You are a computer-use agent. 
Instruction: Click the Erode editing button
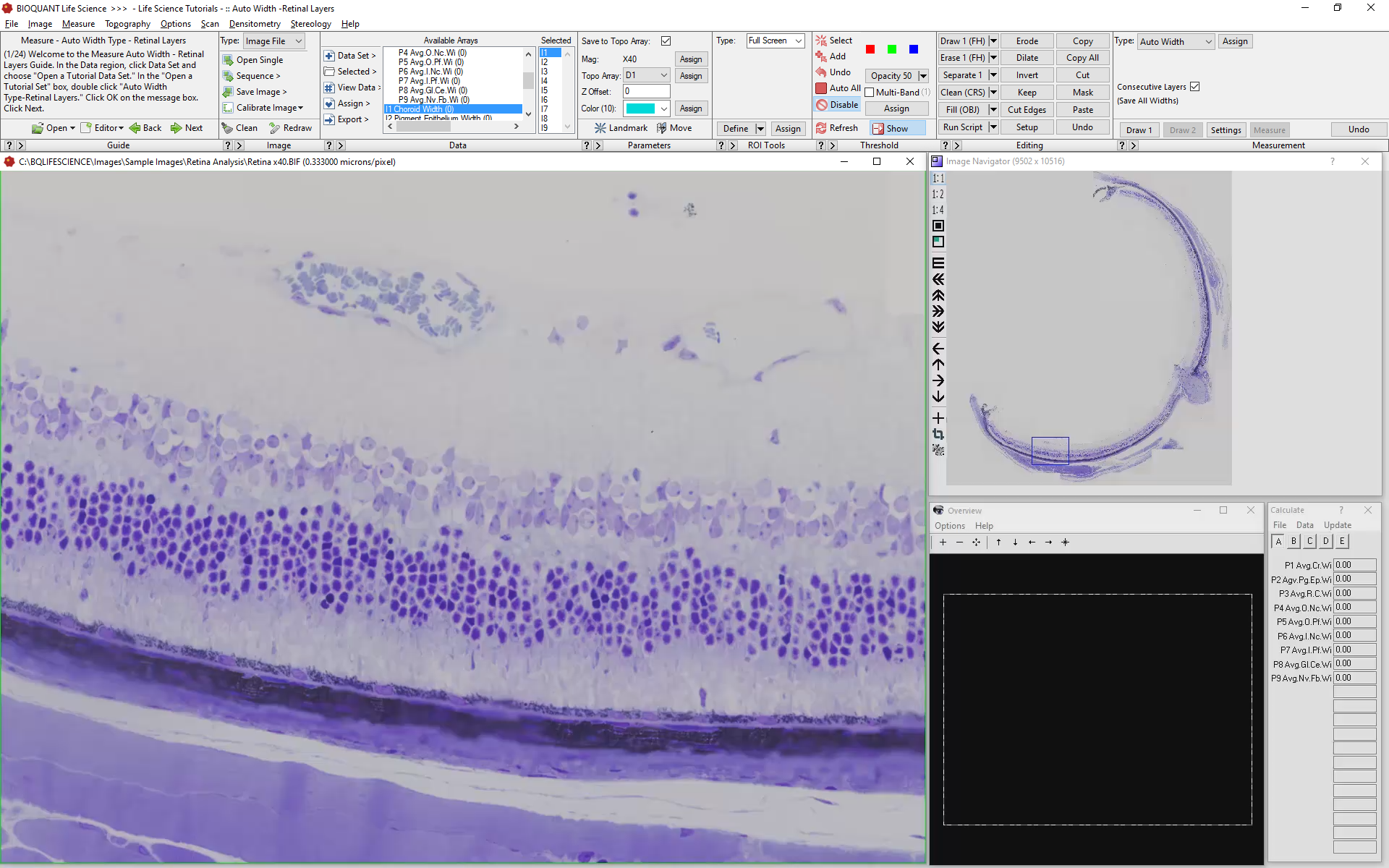(1027, 41)
